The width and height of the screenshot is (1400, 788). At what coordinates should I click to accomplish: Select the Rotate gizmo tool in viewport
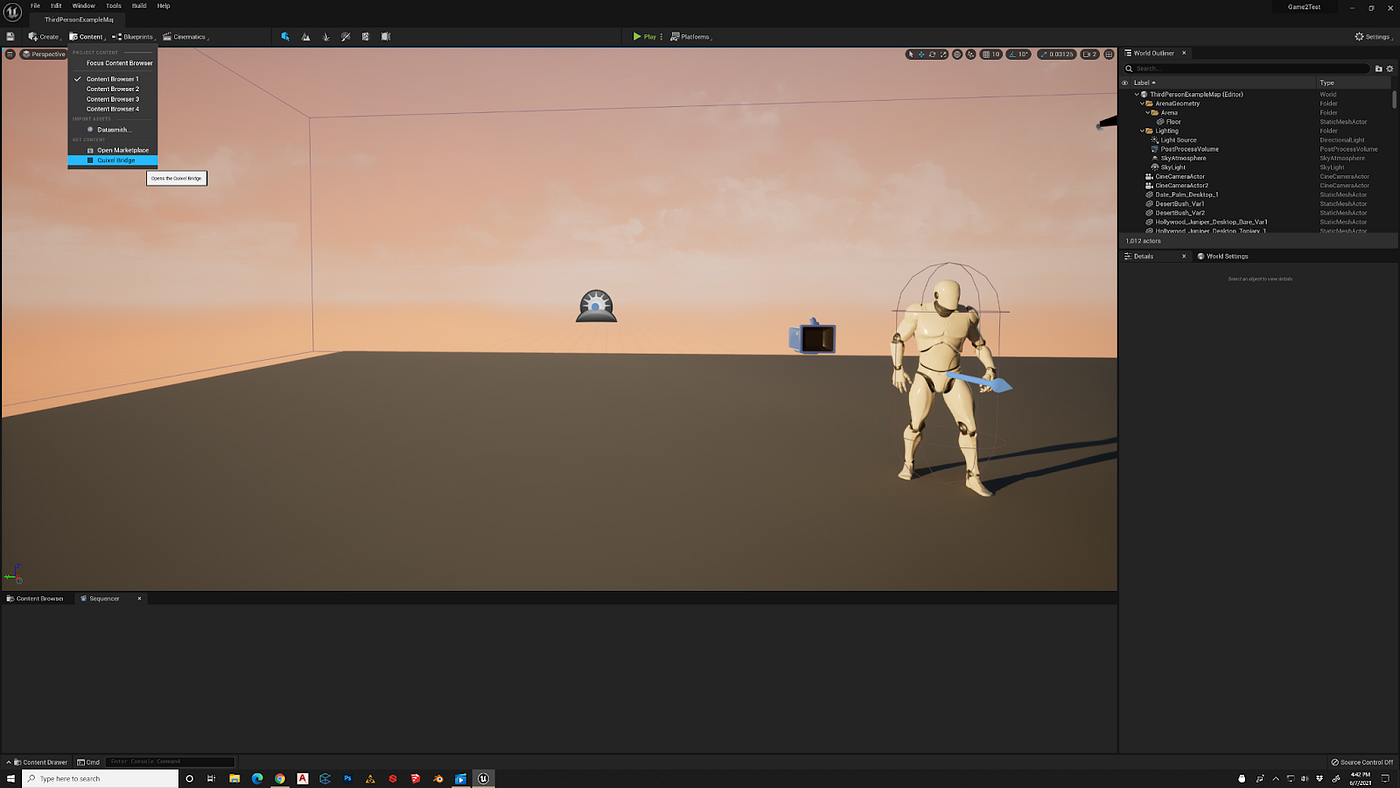click(932, 54)
